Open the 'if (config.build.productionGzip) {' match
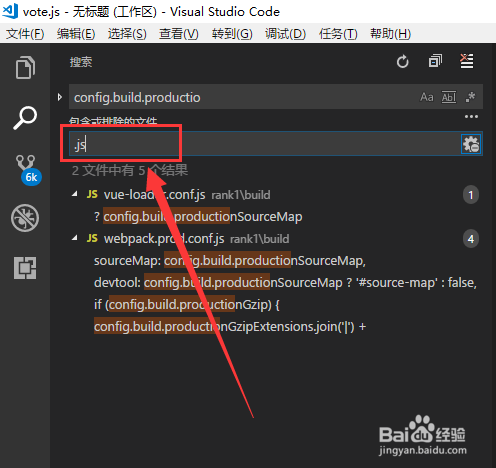 [187, 305]
